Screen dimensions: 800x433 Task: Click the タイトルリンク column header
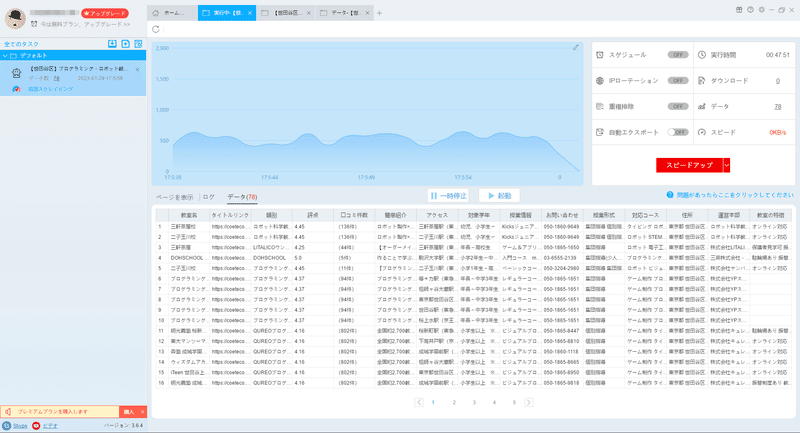(x=230, y=215)
